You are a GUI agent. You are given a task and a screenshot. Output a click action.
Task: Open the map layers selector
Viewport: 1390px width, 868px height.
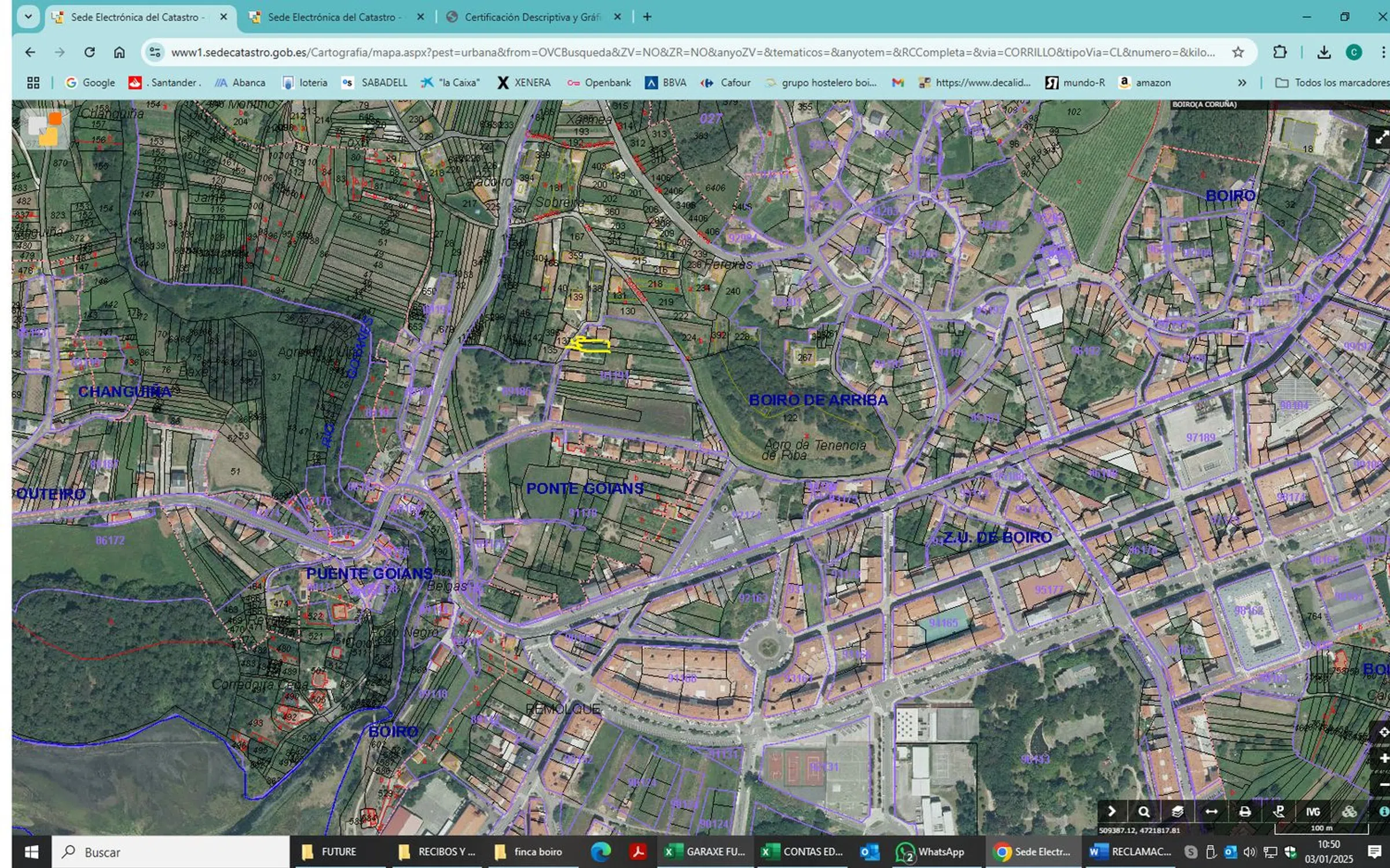[x=1177, y=811]
